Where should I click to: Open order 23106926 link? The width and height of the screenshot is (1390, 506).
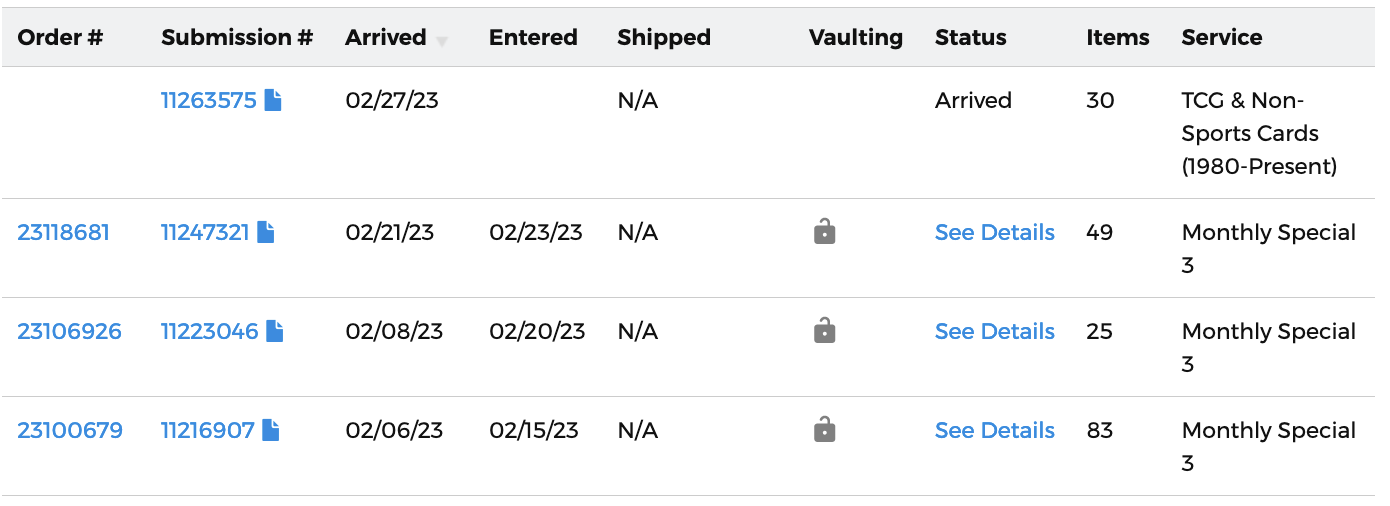coord(69,331)
